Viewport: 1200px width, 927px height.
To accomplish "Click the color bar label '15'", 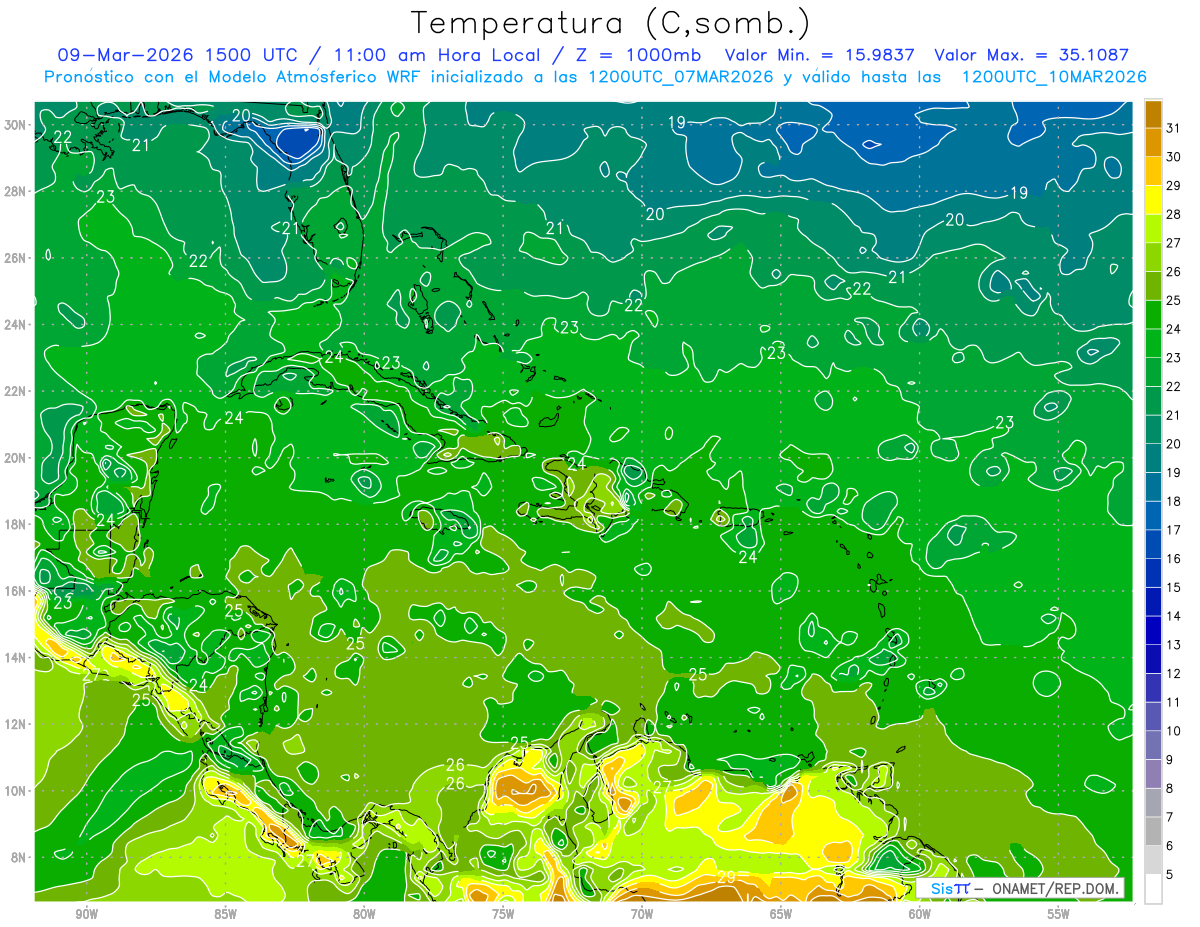I will coord(1173,587).
